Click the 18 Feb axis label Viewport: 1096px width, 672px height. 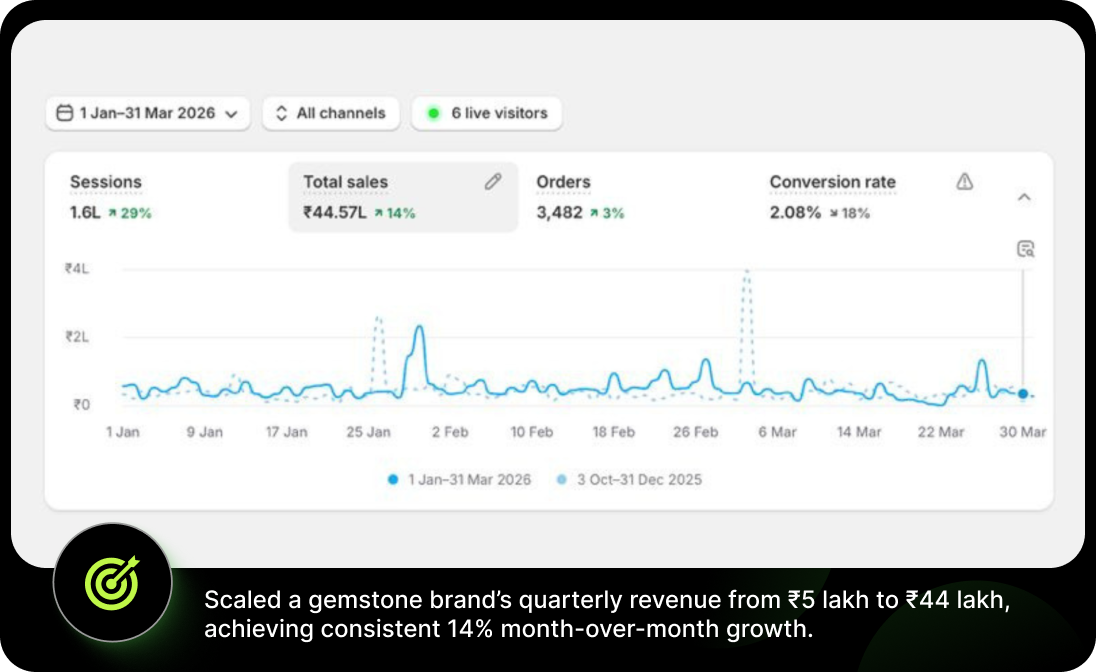(x=614, y=432)
